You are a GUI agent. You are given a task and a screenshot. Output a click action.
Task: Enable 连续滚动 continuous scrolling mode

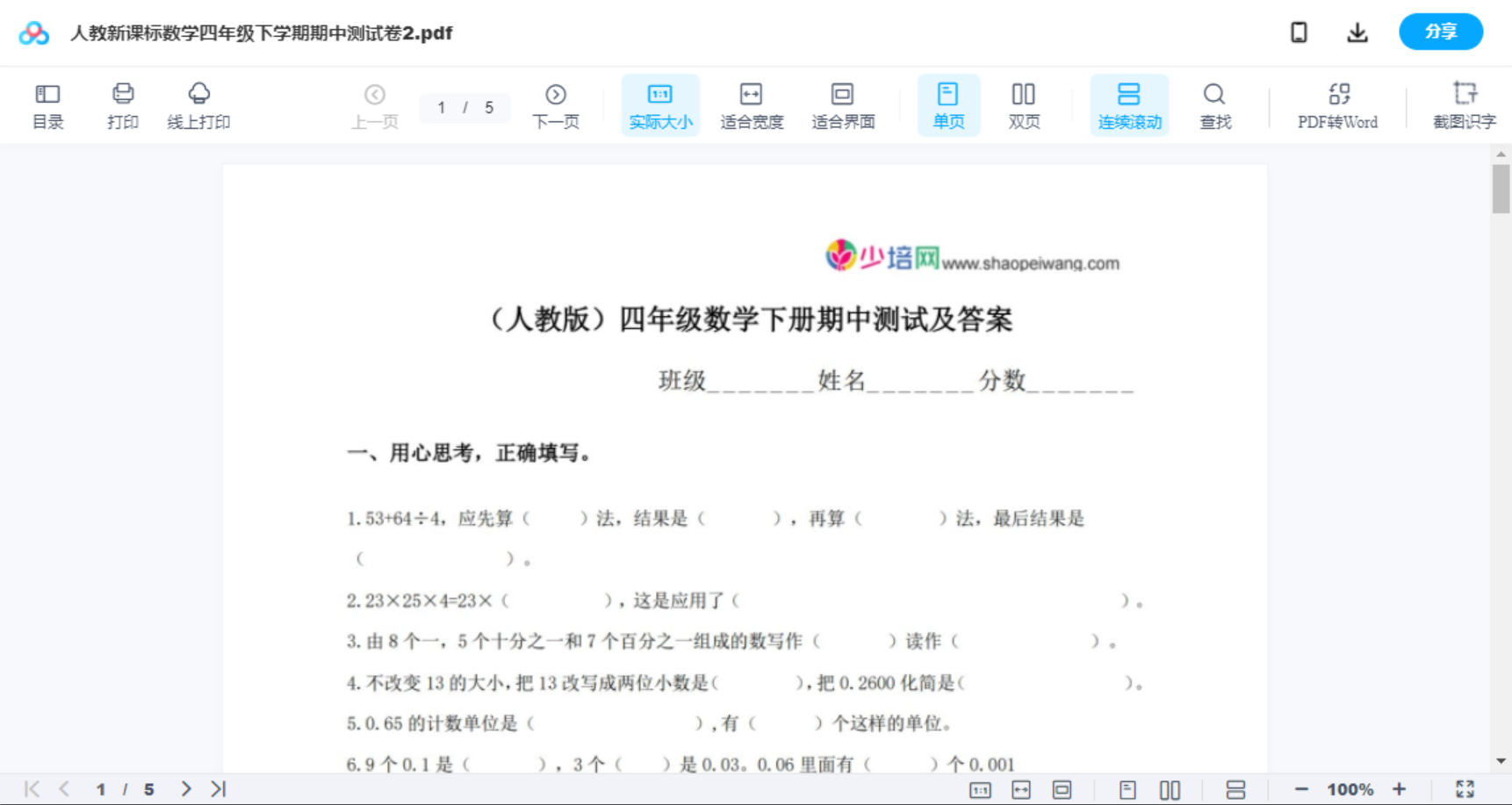(1129, 104)
